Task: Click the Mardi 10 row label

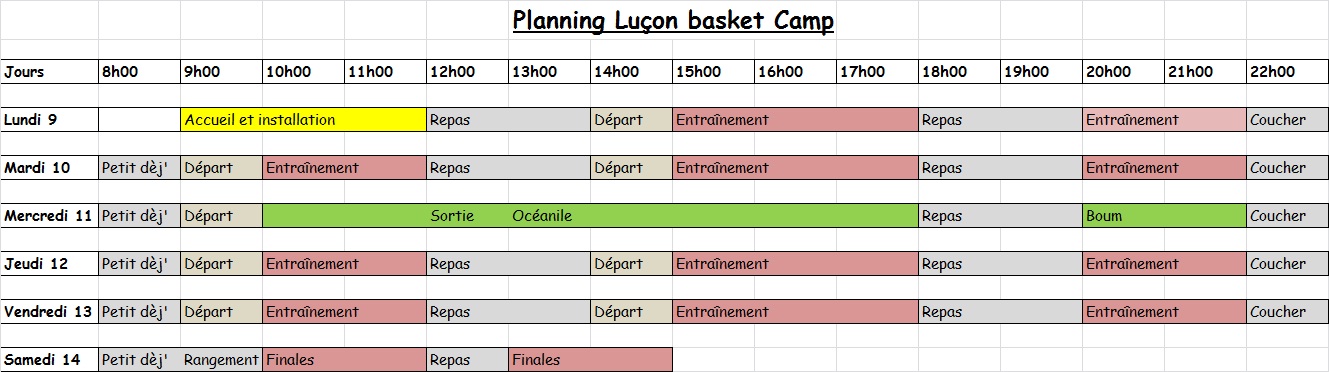Action: pos(49,168)
